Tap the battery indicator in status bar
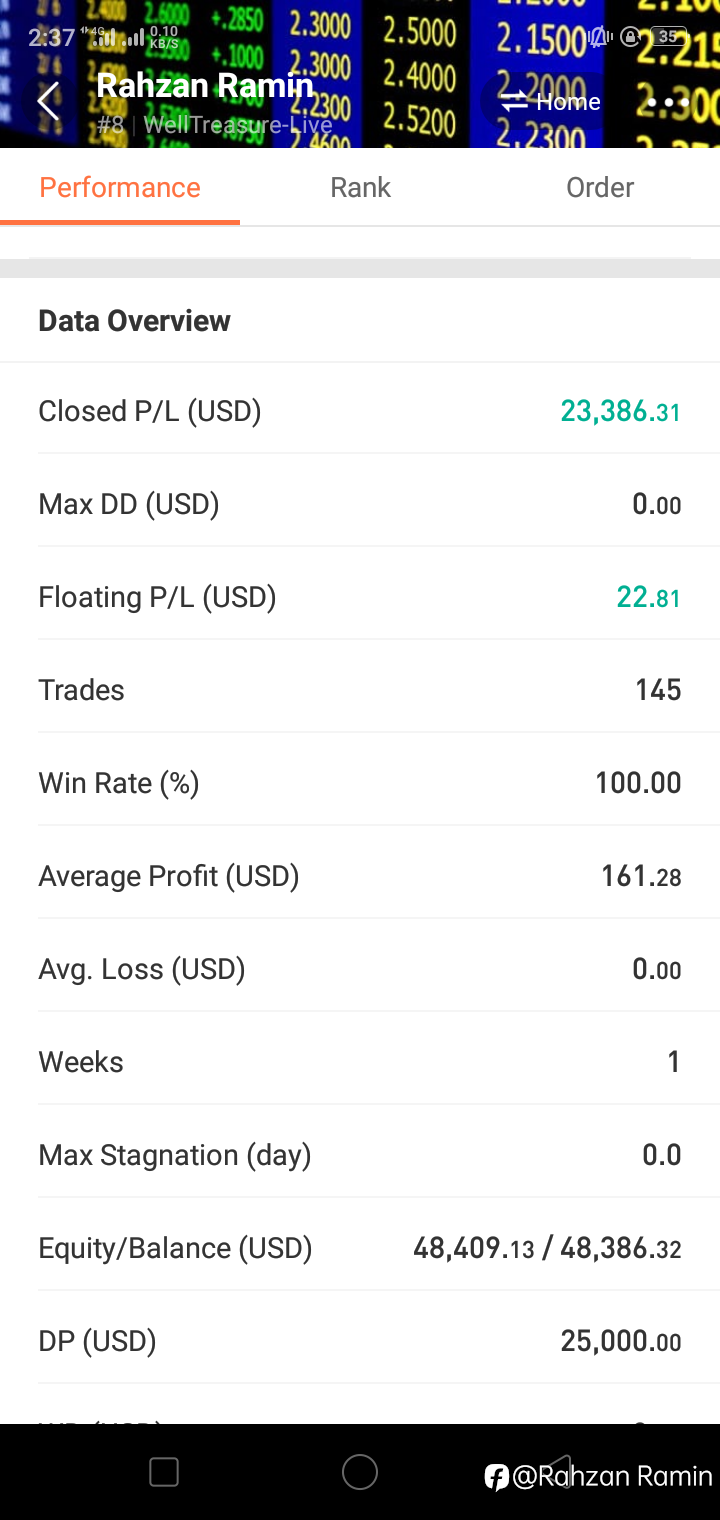 tap(667, 37)
